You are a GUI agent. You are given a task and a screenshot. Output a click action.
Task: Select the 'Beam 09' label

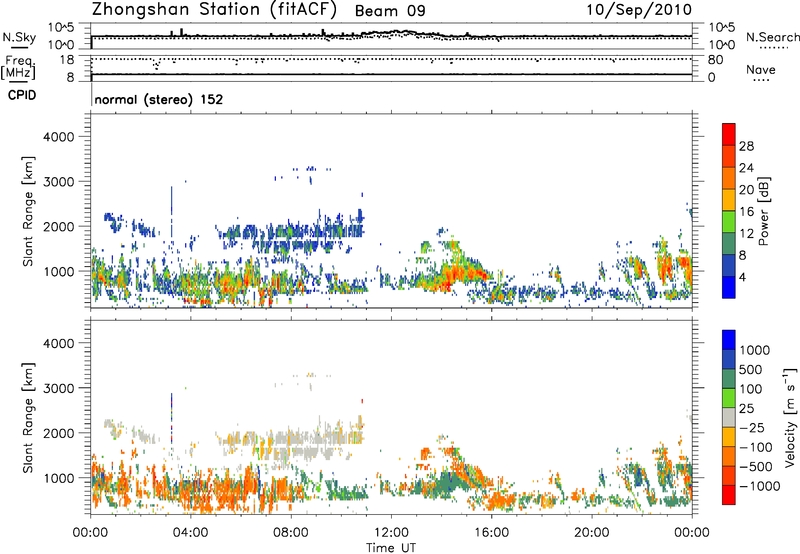[x=390, y=11]
